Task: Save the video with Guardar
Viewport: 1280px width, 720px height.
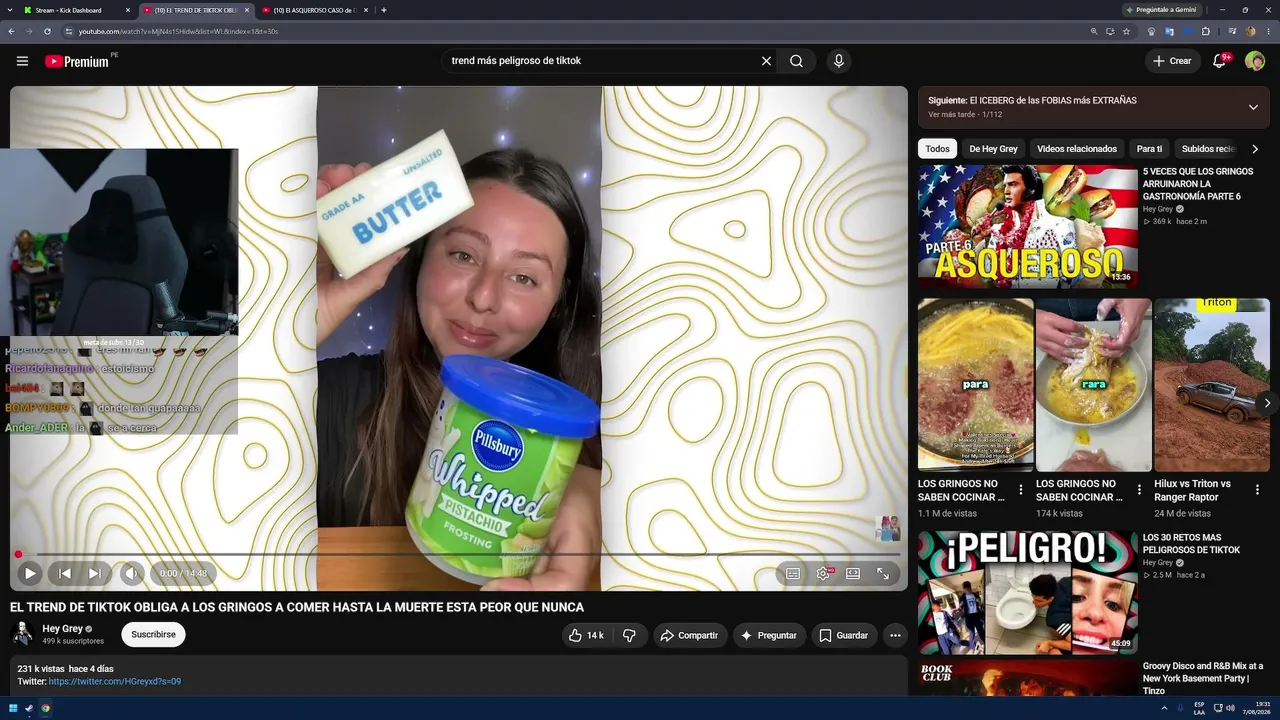Action: point(844,635)
